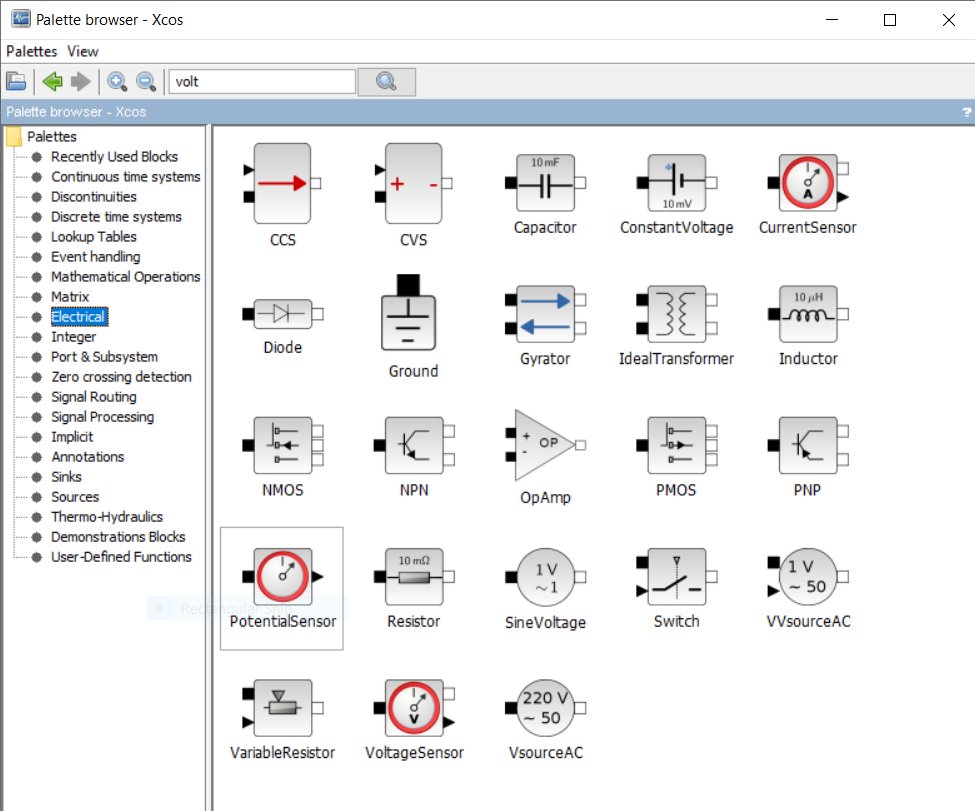Click the zoom out toolbar icon

point(146,80)
